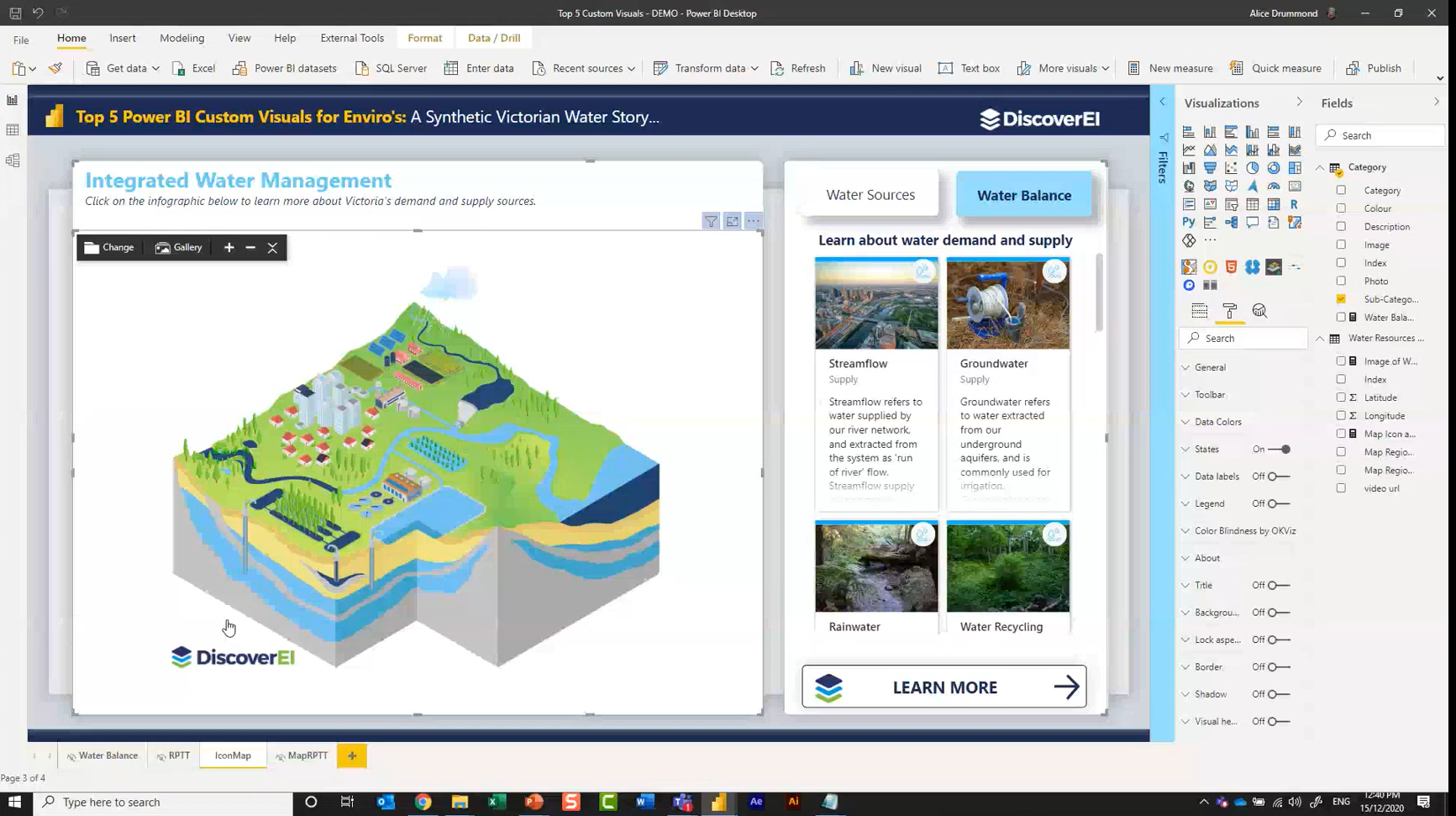This screenshot has height=816, width=1456.
Task: Turn on Data labels
Action: click(x=1274, y=476)
